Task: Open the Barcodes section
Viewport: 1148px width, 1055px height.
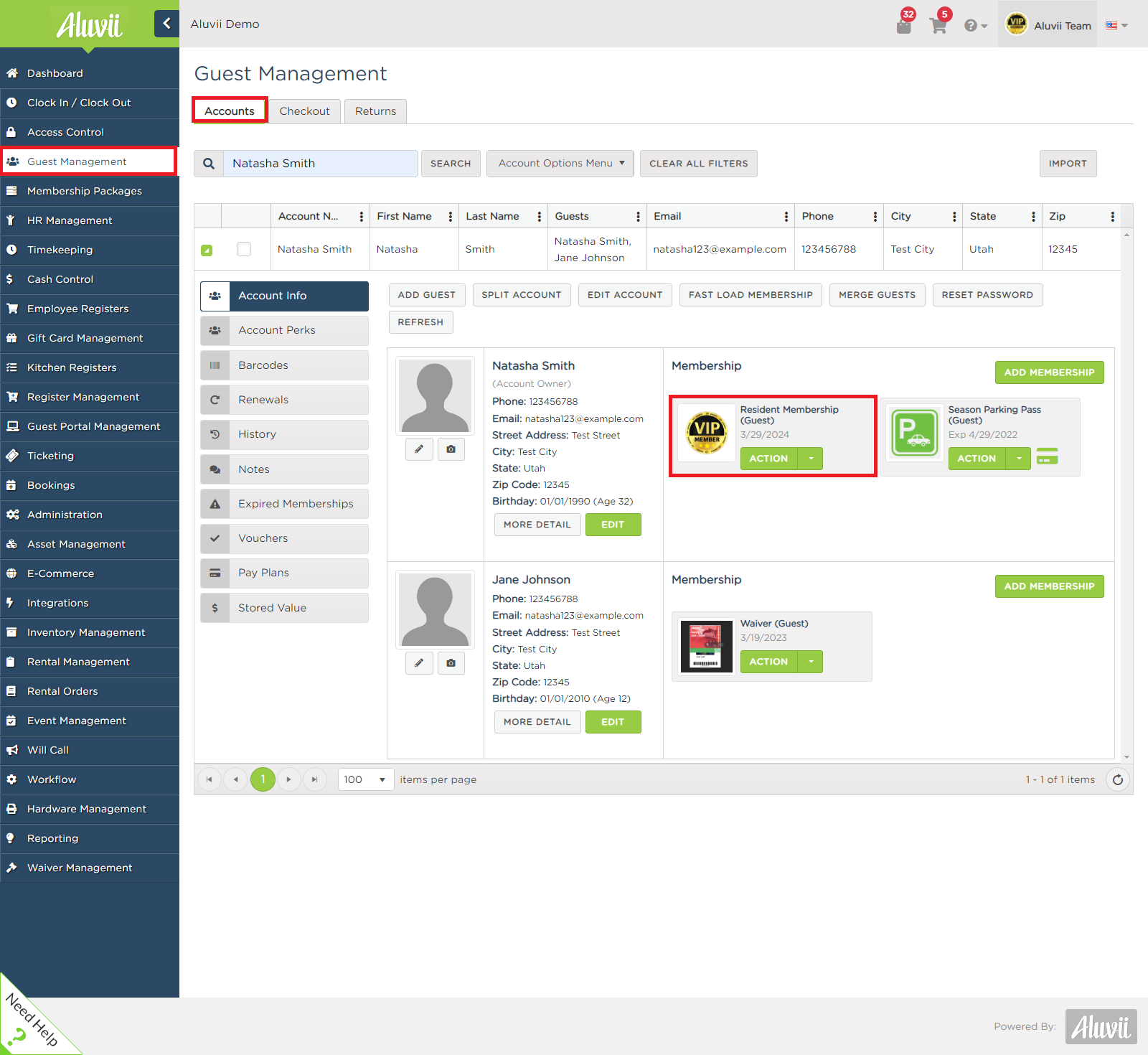Action: (x=284, y=365)
